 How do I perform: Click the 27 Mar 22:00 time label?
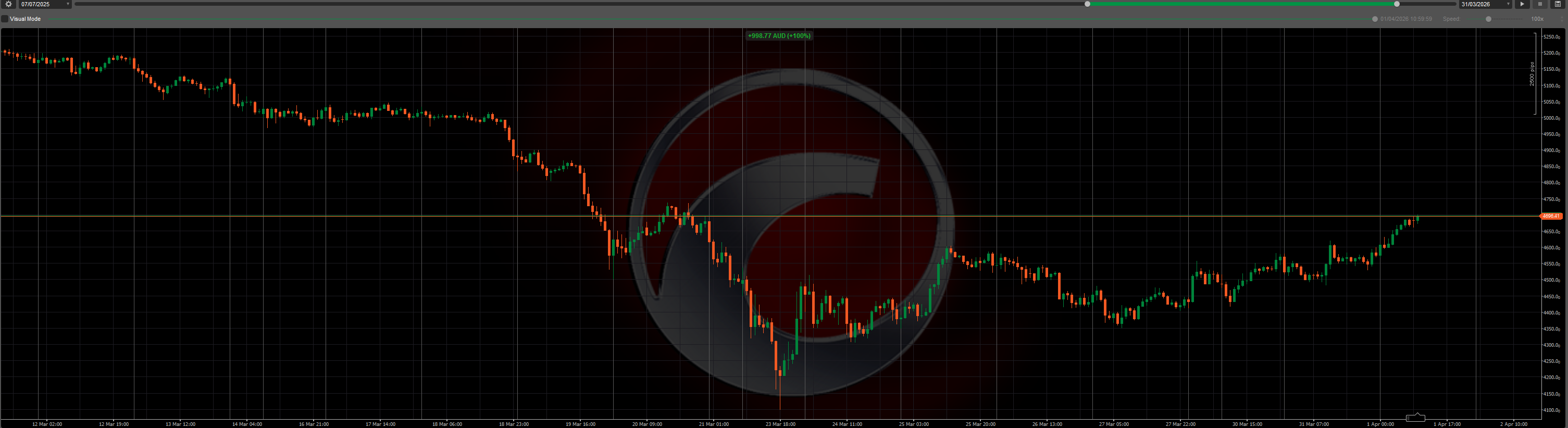click(1180, 424)
